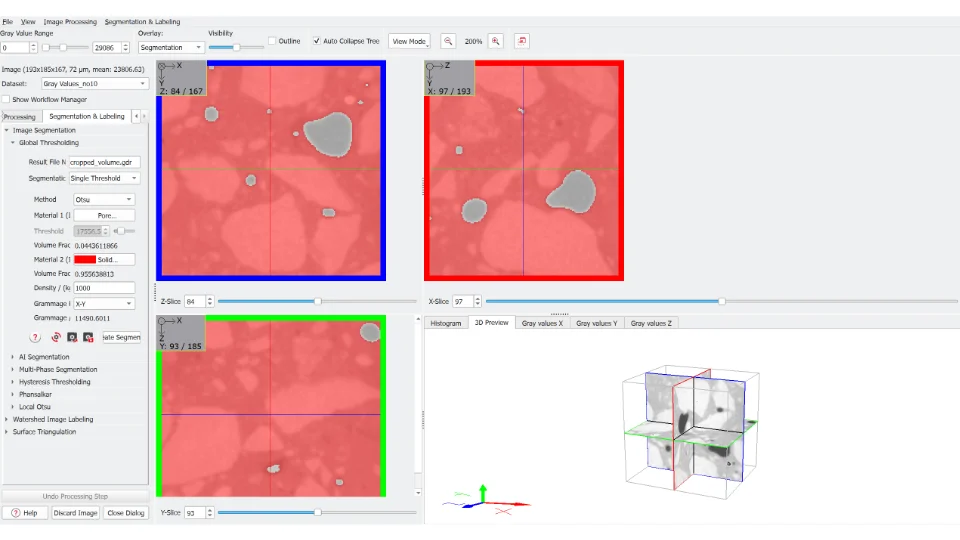Image resolution: width=960 pixels, height=540 pixels.
Task: Click the Result File Name input field
Action: coord(104,162)
